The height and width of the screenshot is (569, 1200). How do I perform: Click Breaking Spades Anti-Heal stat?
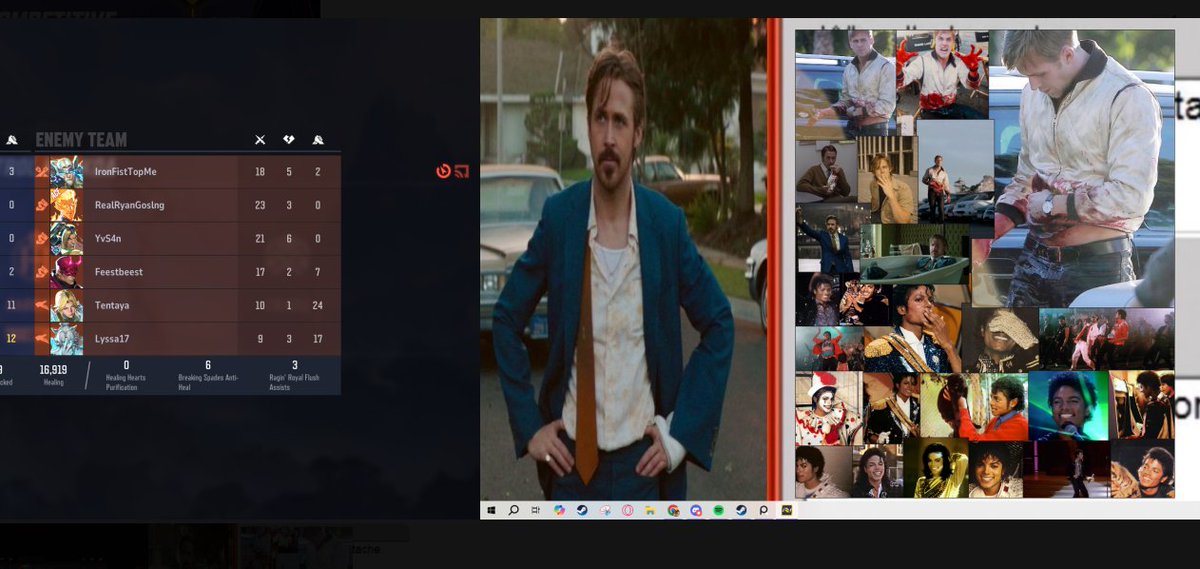pyautogui.click(x=208, y=375)
